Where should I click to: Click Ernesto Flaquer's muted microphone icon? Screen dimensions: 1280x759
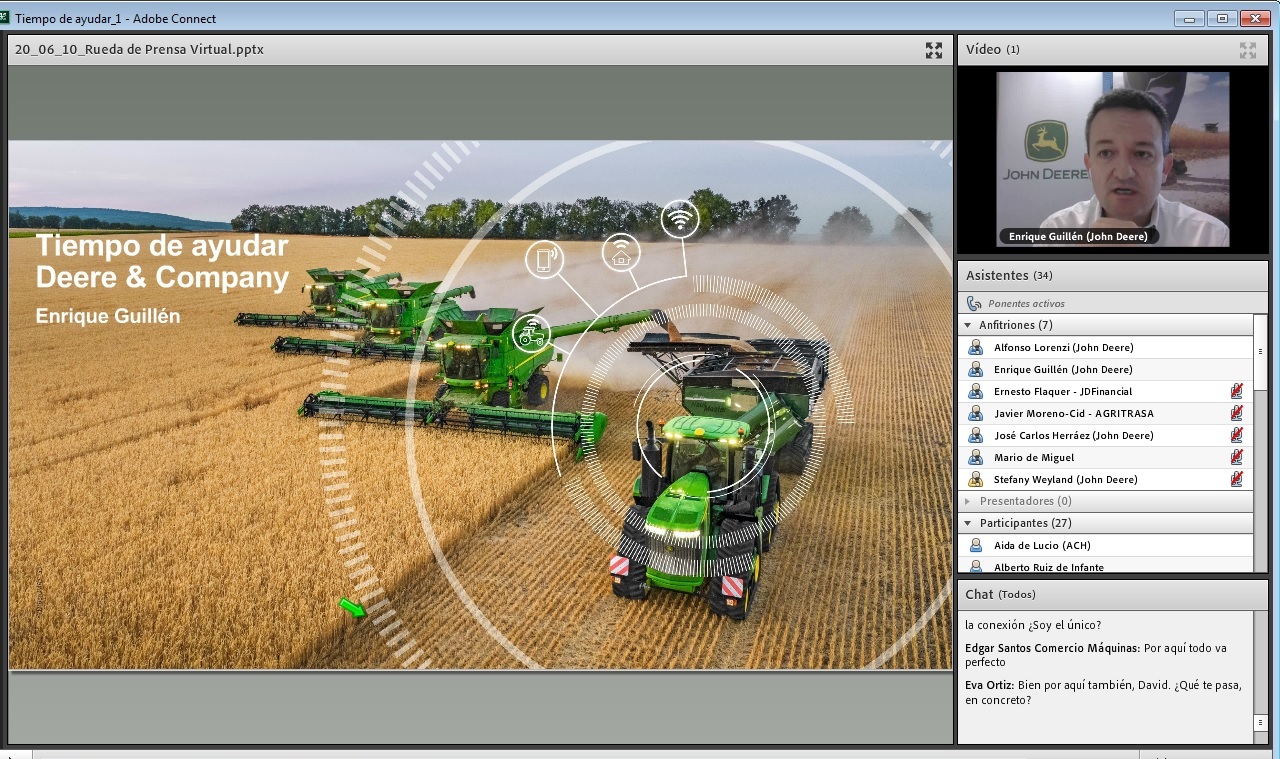pos(1237,392)
